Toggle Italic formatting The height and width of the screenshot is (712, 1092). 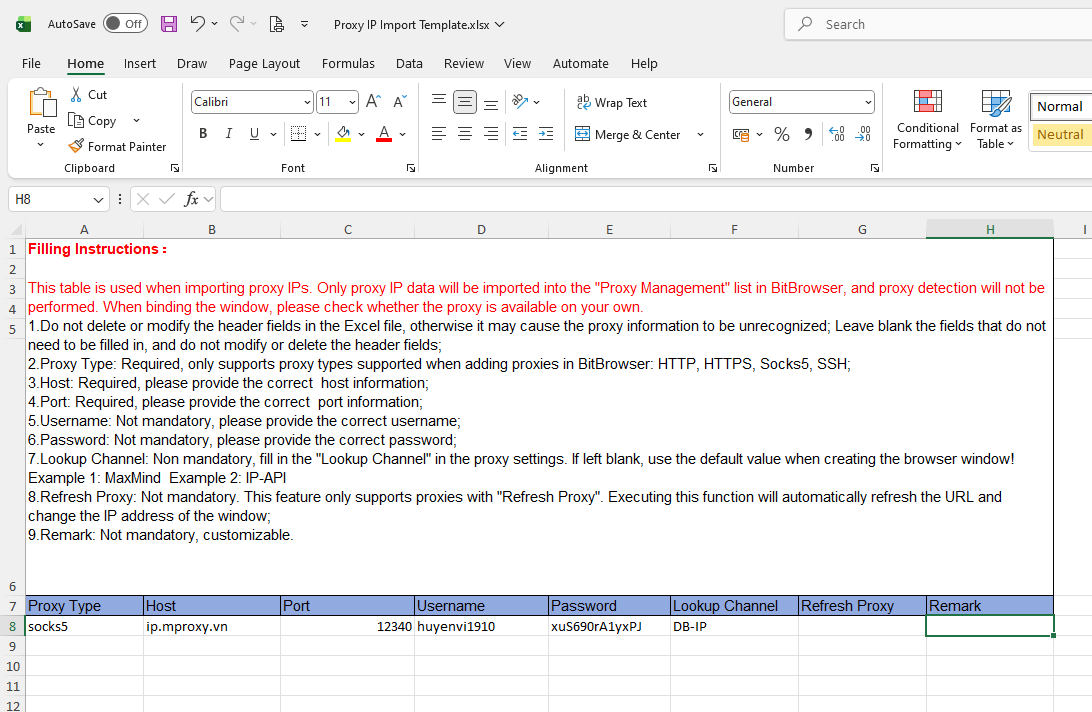[229, 134]
